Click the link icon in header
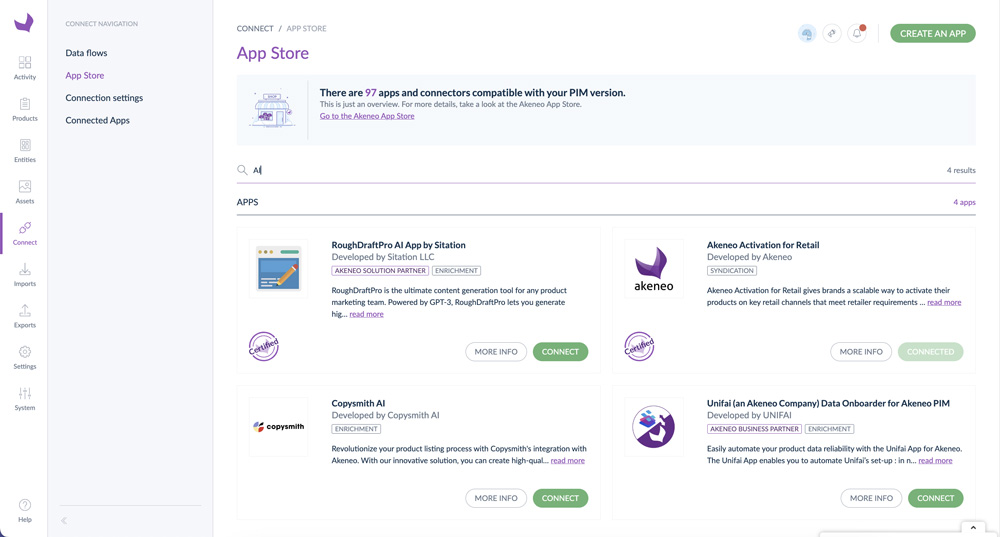The image size is (1000, 537). pyautogui.click(x=832, y=33)
